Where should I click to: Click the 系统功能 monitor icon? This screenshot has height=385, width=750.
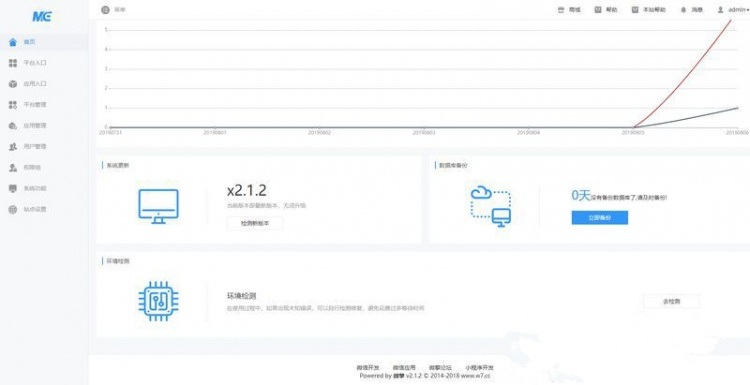pos(13,188)
